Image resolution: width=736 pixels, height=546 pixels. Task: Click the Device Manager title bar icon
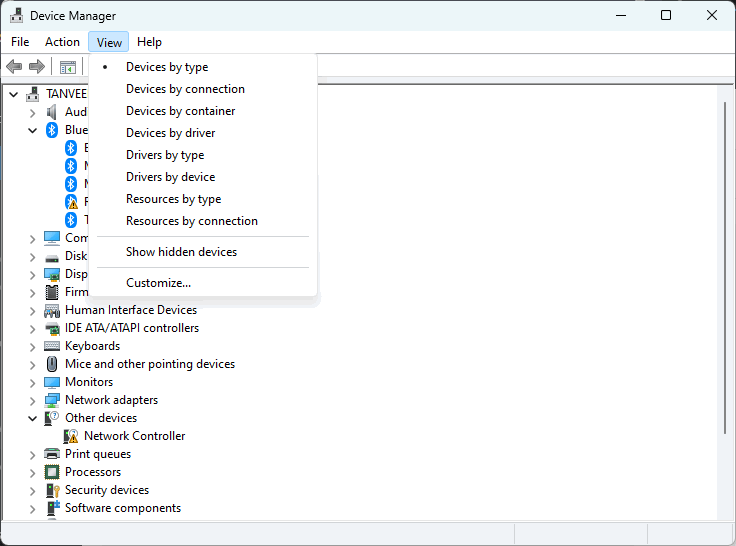tap(16, 15)
